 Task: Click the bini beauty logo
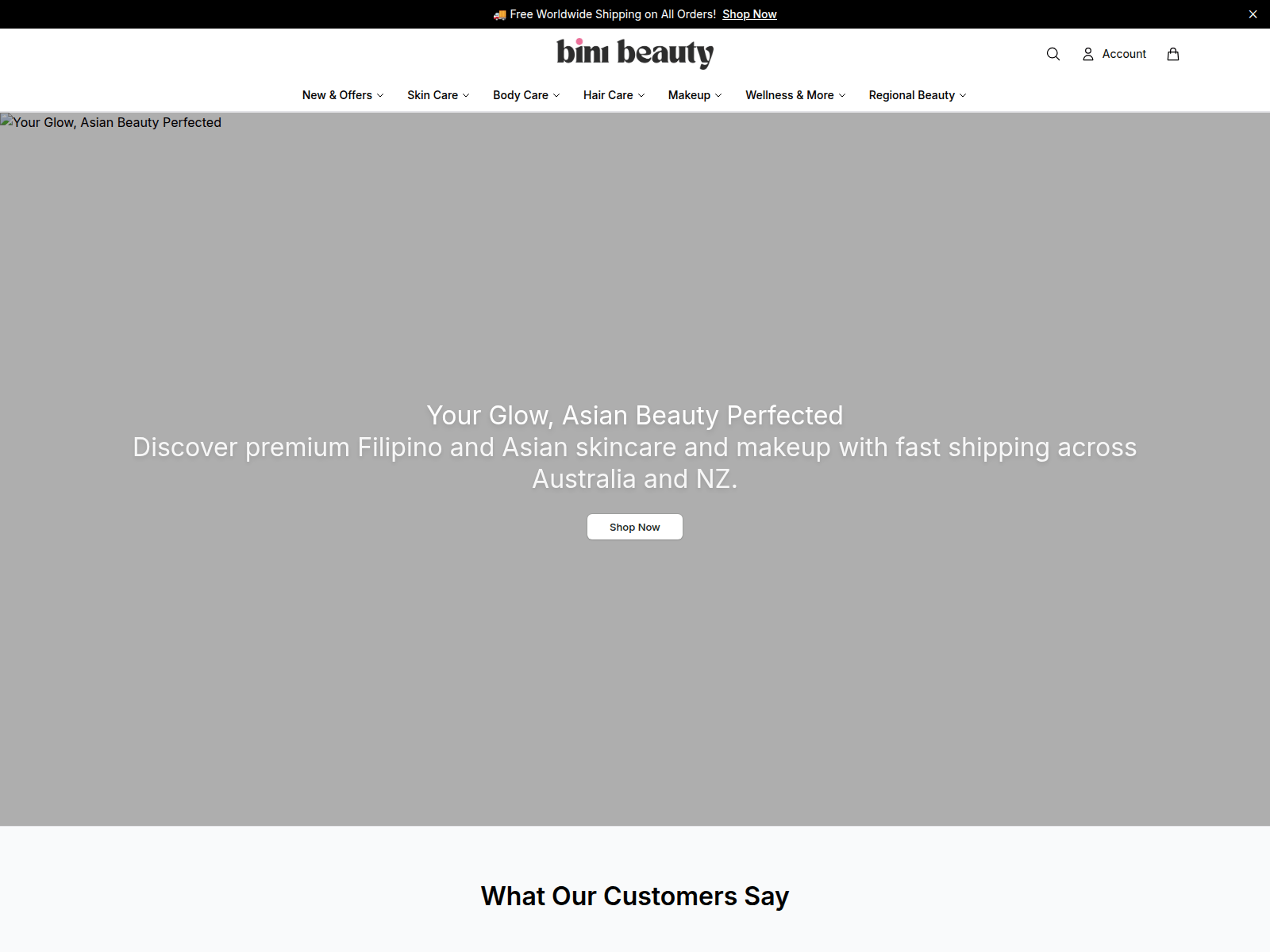[635, 53]
